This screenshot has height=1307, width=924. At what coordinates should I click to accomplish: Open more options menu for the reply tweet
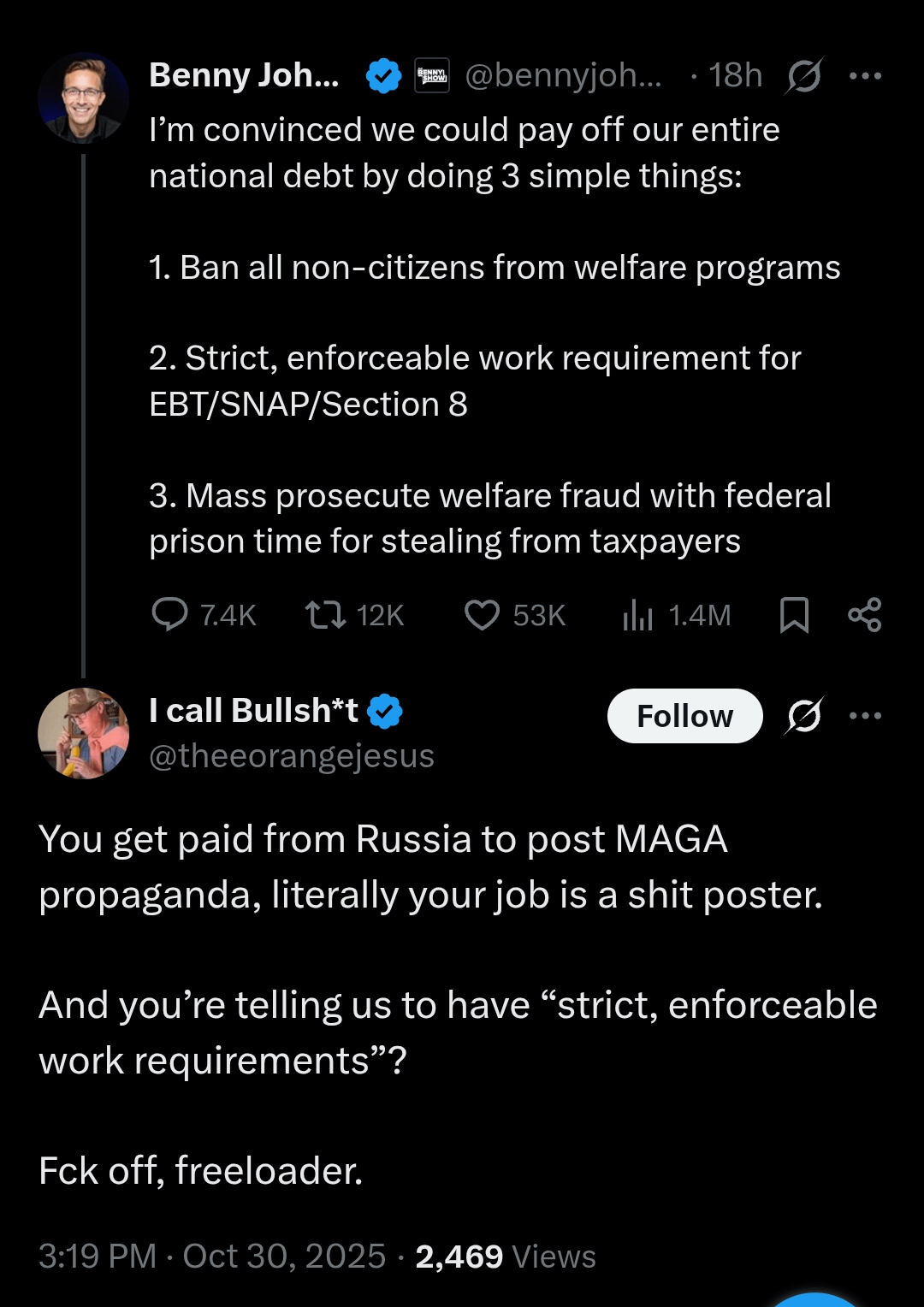pyautogui.click(x=865, y=716)
